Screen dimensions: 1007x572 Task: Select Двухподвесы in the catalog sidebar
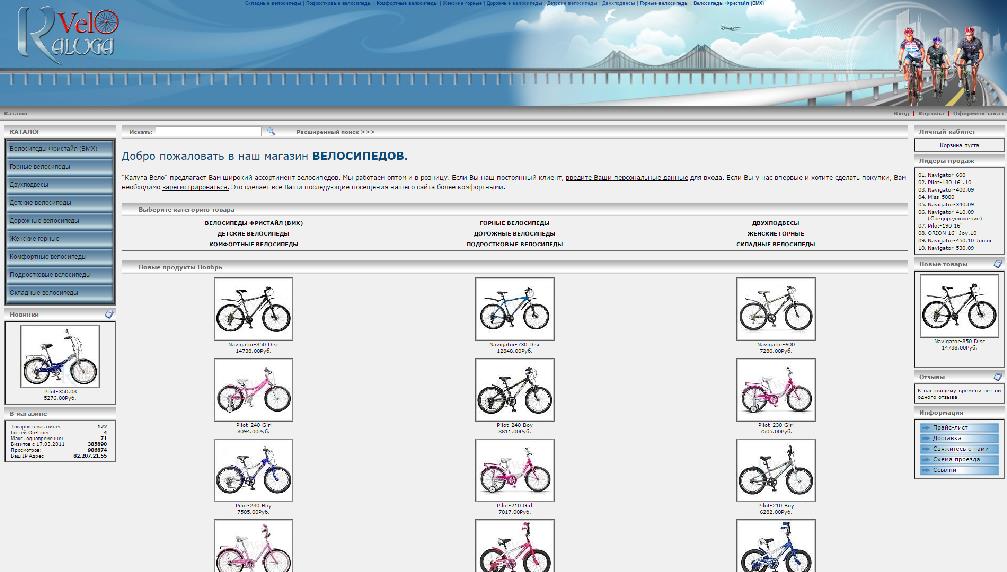(60, 185)
